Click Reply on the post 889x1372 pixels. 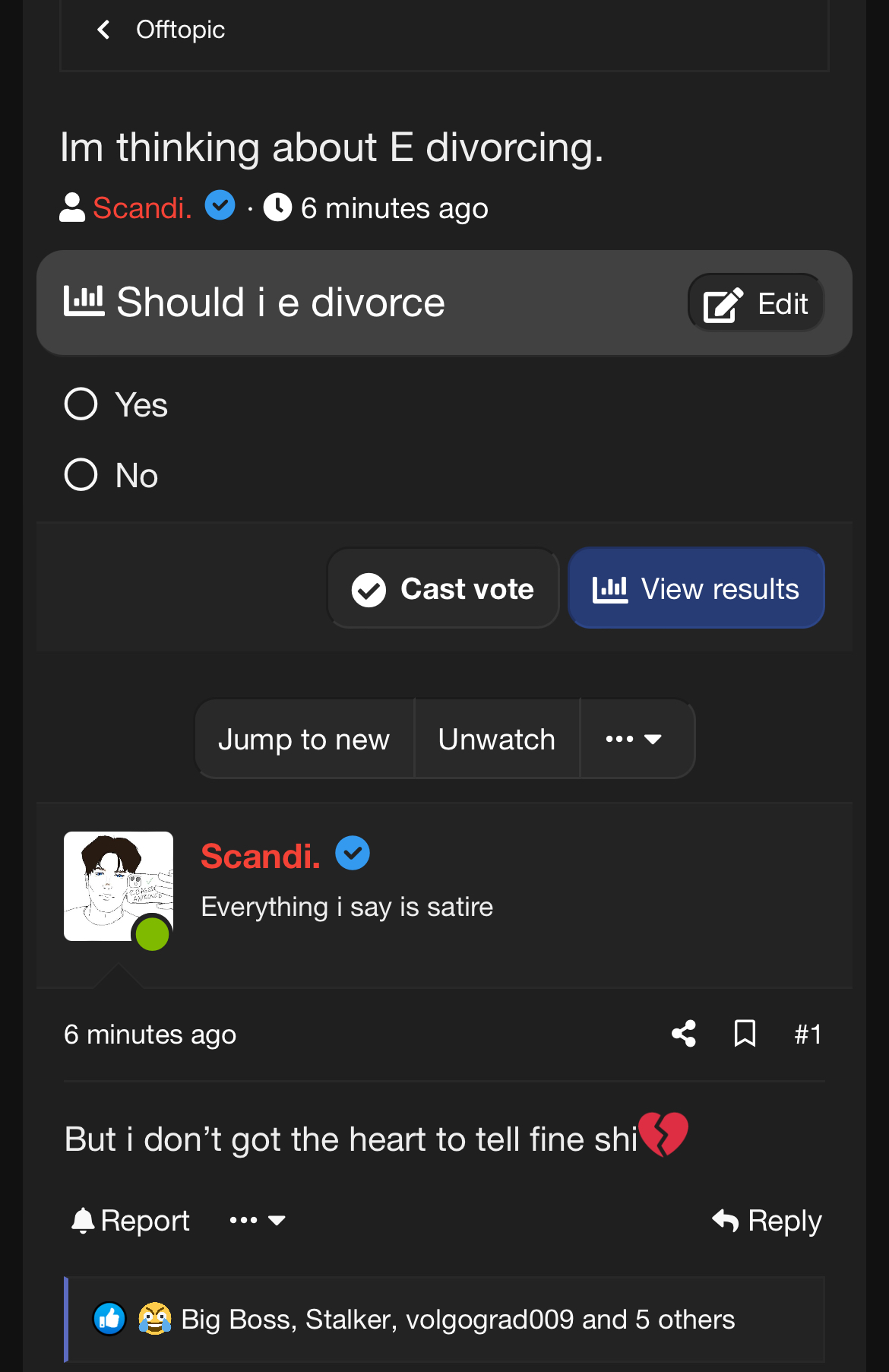(x=767, y=1221)
